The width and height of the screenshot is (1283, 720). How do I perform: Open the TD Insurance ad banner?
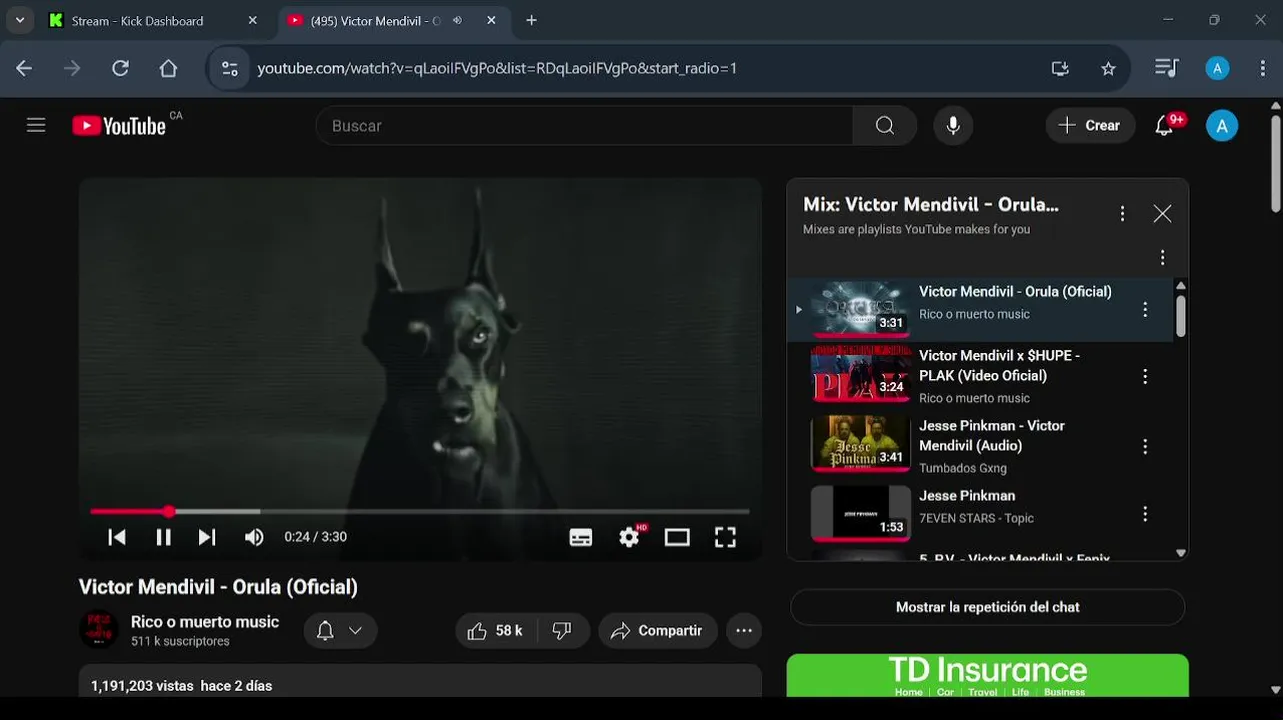987,675
